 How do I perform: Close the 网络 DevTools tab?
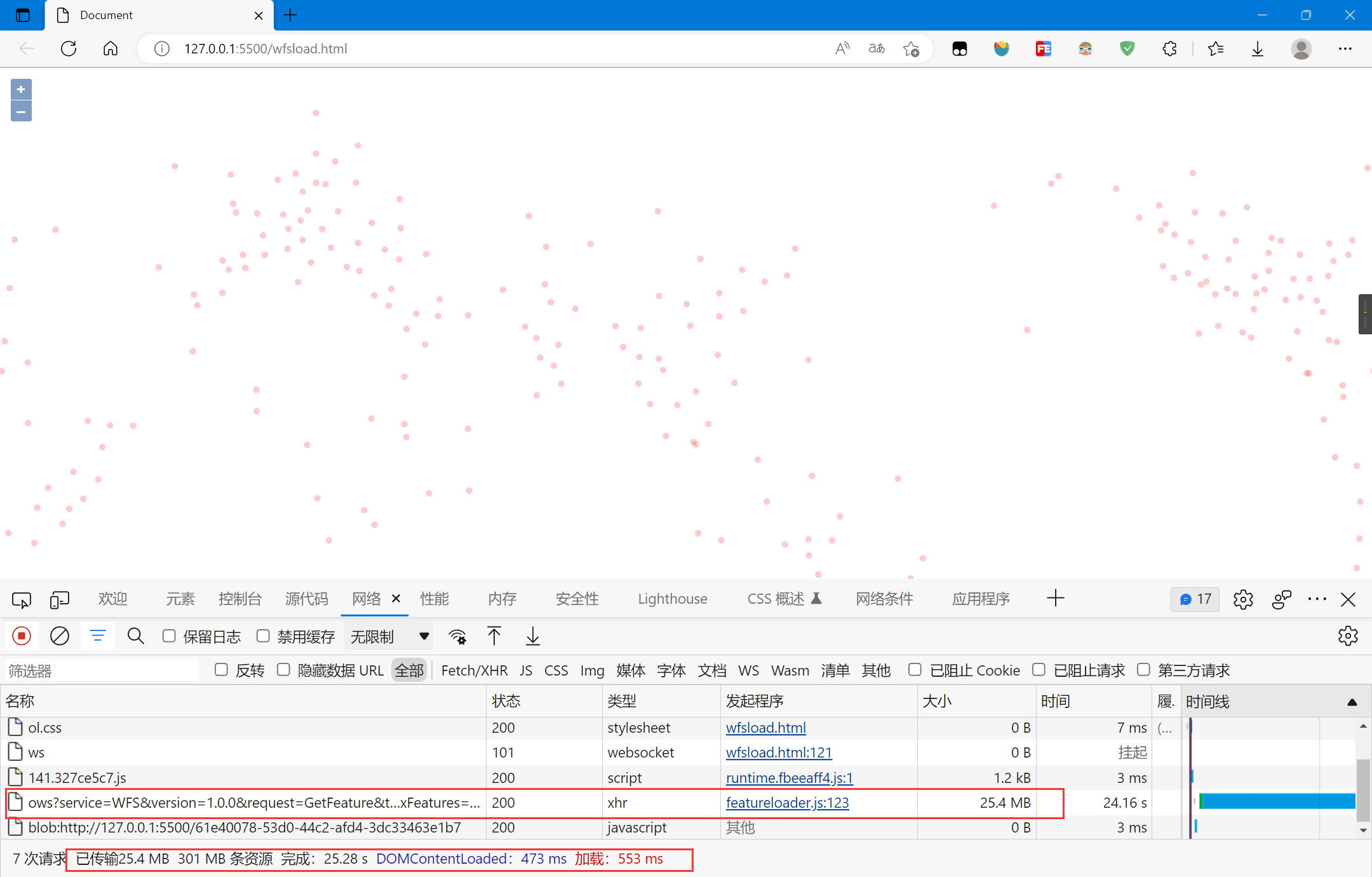click(396, 599)
